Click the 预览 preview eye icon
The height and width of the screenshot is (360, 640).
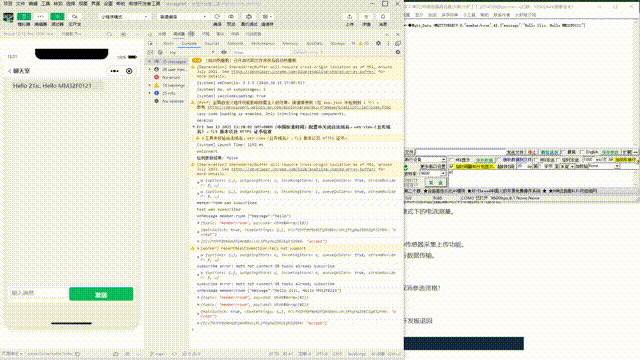coord(231,17)
